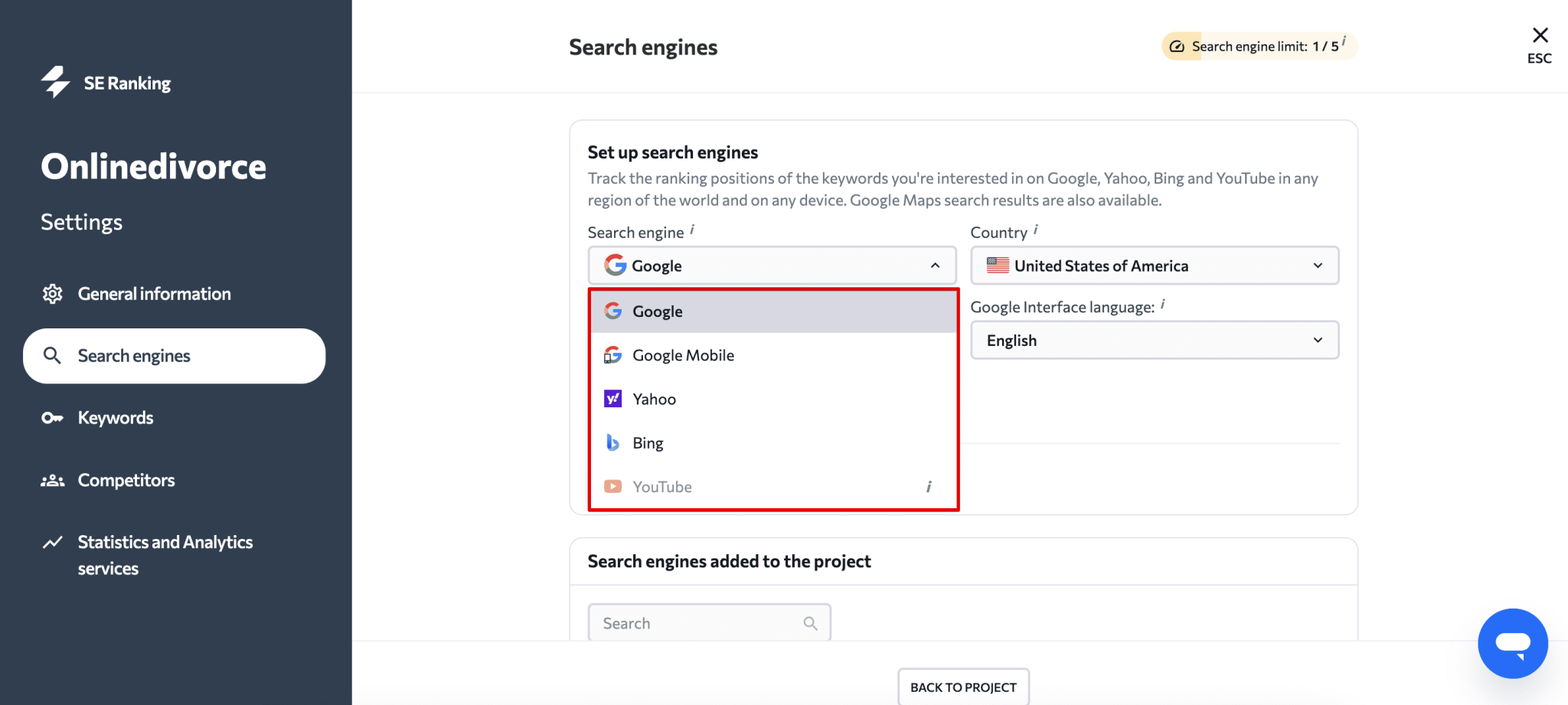Click the SE Ranking lightning logo
This screenshot has height=705, width=1568.
[54, 82]
